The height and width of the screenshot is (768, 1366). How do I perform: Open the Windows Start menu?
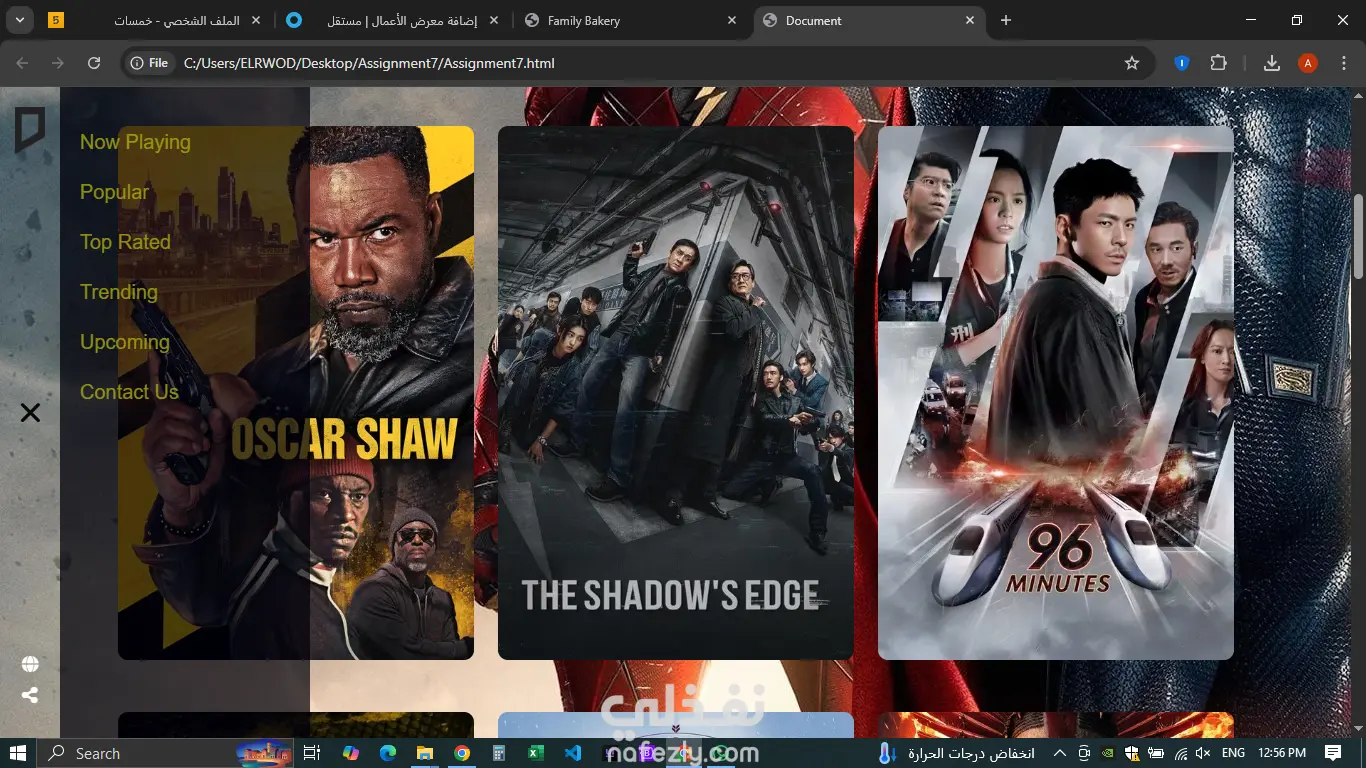pyautogui.click(x=18, y=753)
